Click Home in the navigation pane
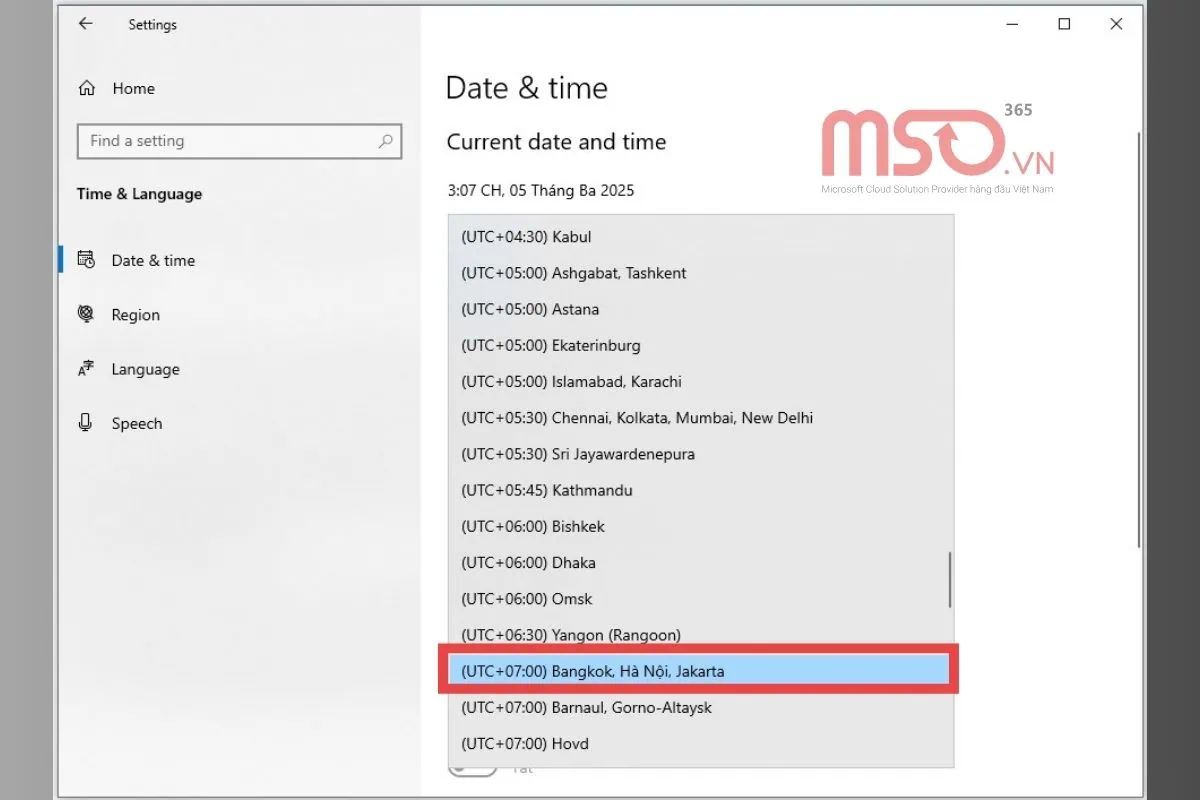The height and width of the screenshot is (800, 1200). pos(134,88)
